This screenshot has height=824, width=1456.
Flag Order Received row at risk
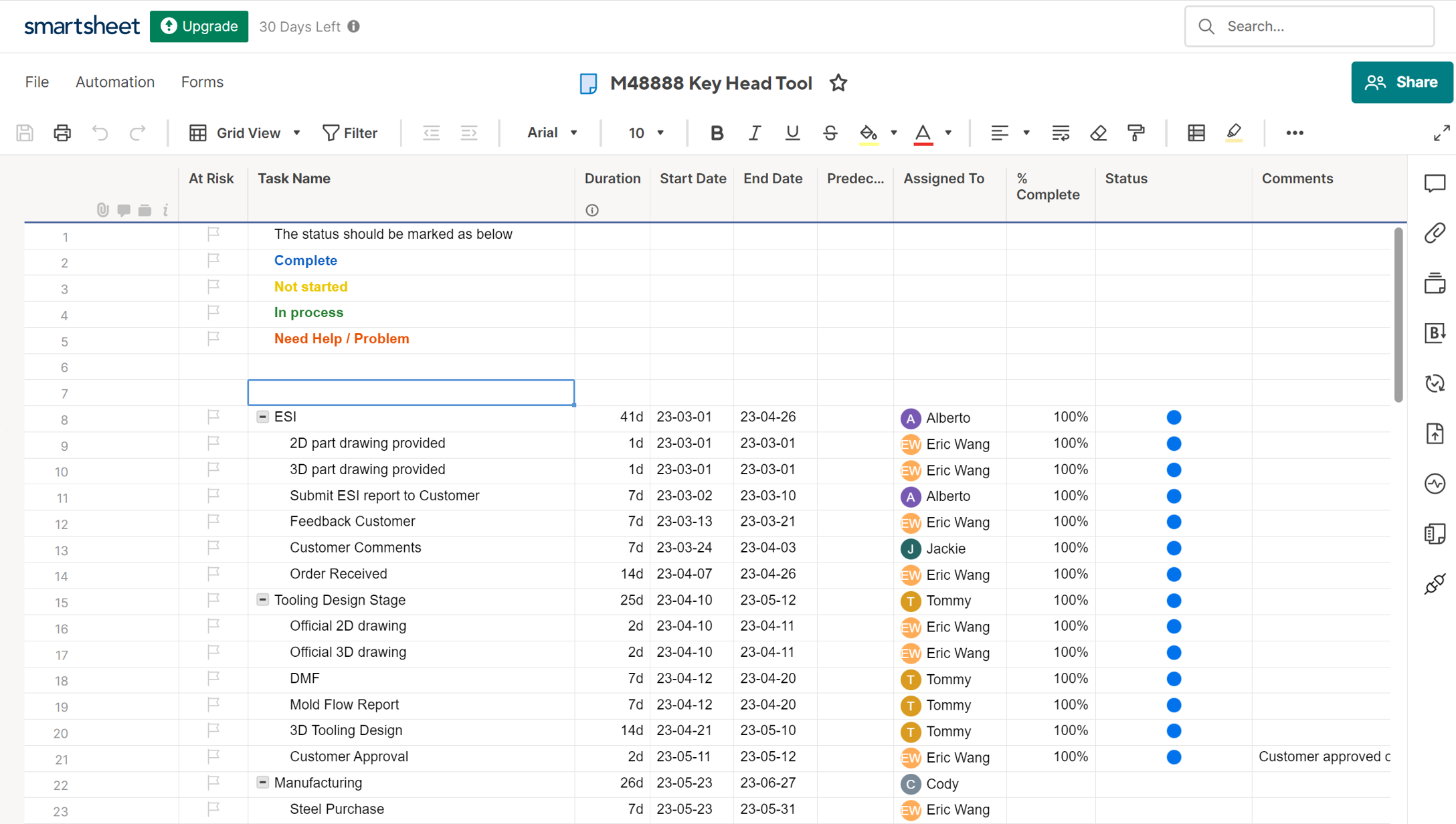pyautogui.click(x=213, y=573)
